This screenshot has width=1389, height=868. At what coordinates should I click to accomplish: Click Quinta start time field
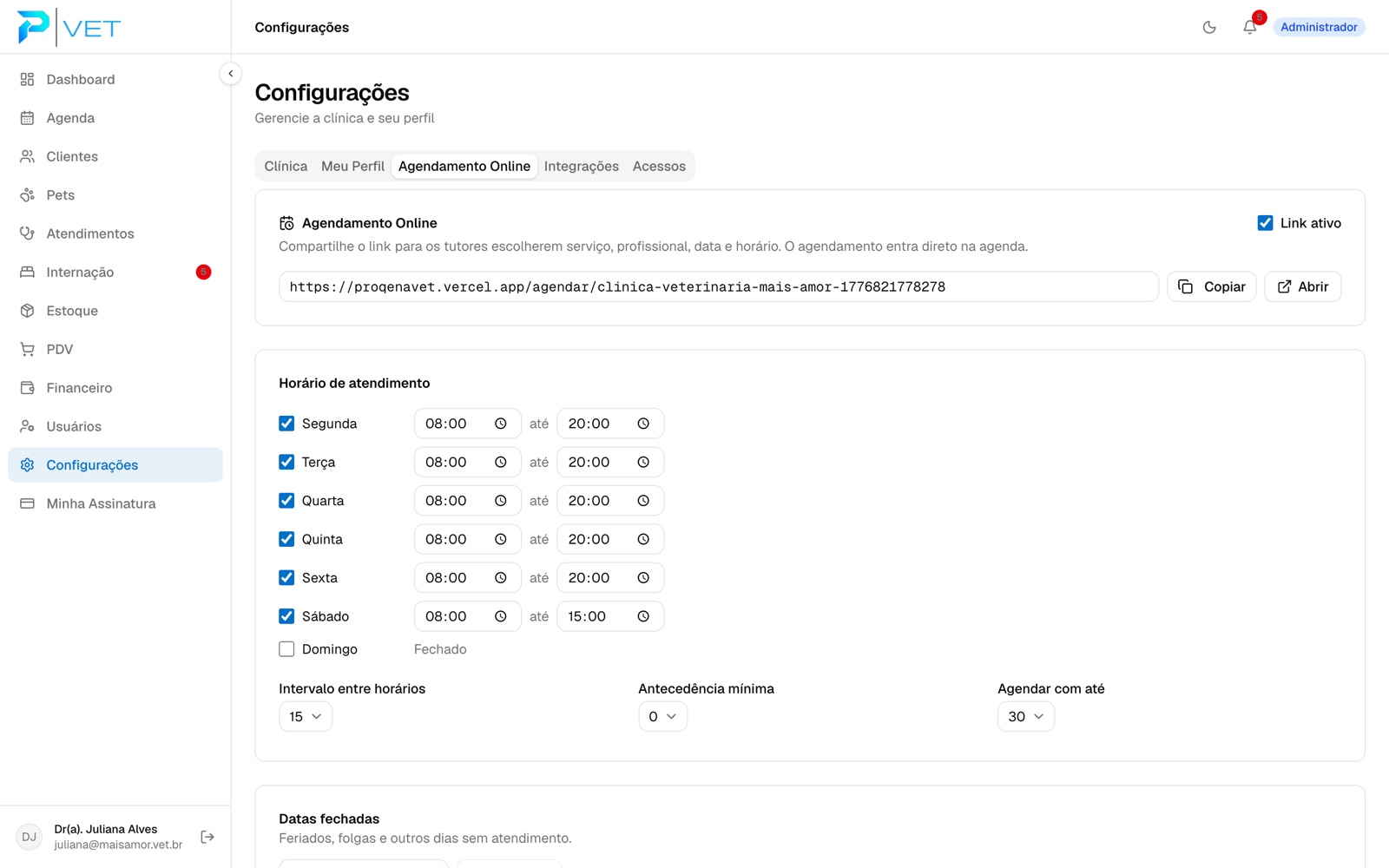[x=467, y=539]
